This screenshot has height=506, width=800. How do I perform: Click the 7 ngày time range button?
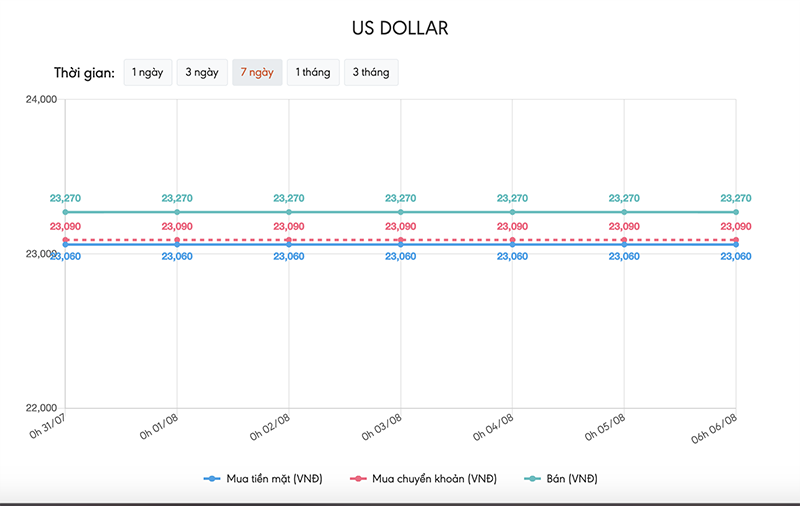(x=257, y=73)
